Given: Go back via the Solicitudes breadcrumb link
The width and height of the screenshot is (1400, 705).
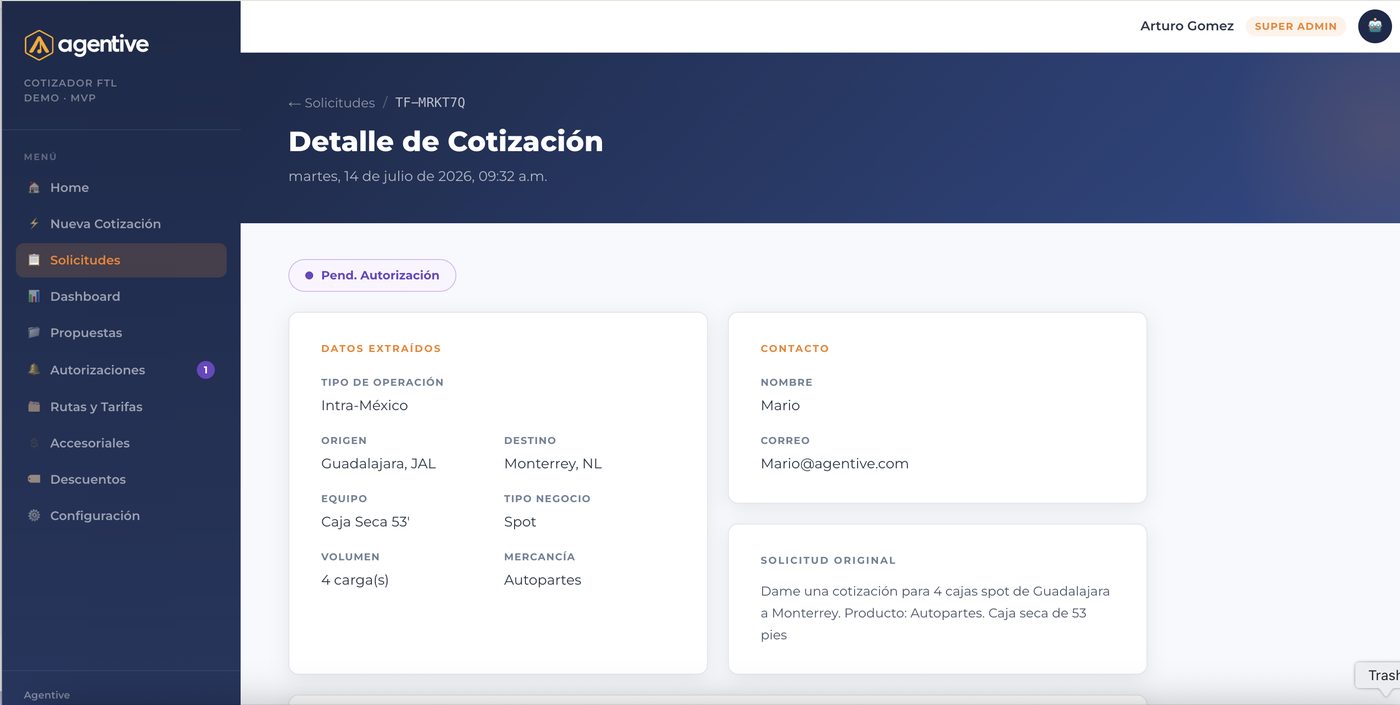Looking at the screenshot, I should (332, 103).
